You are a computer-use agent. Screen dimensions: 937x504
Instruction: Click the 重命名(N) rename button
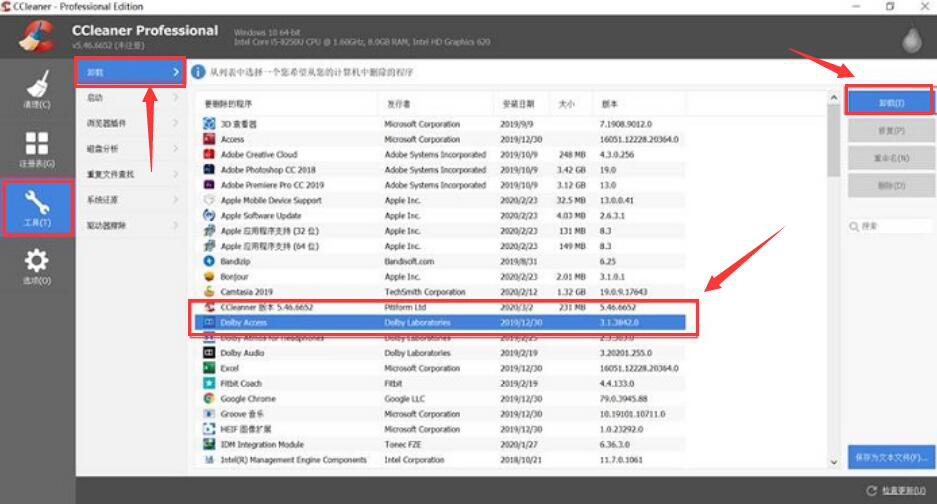coord(891,158)
